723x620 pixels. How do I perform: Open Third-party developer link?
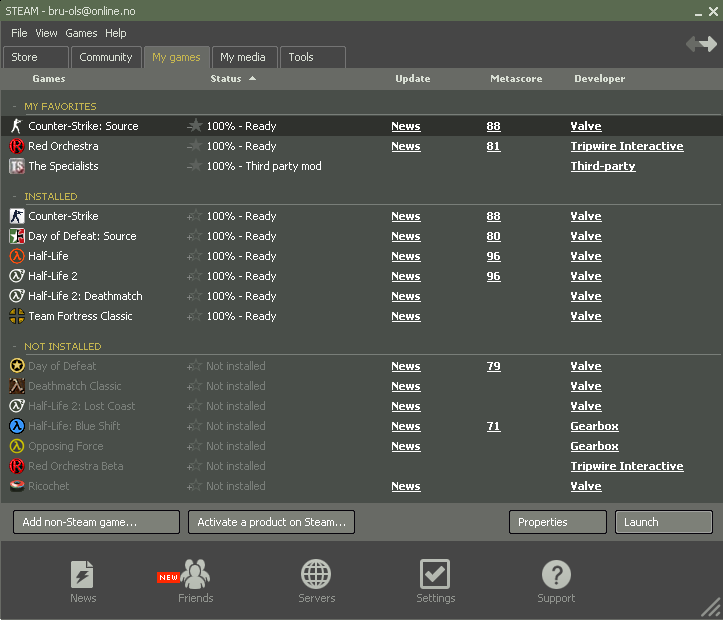(603, 166)
